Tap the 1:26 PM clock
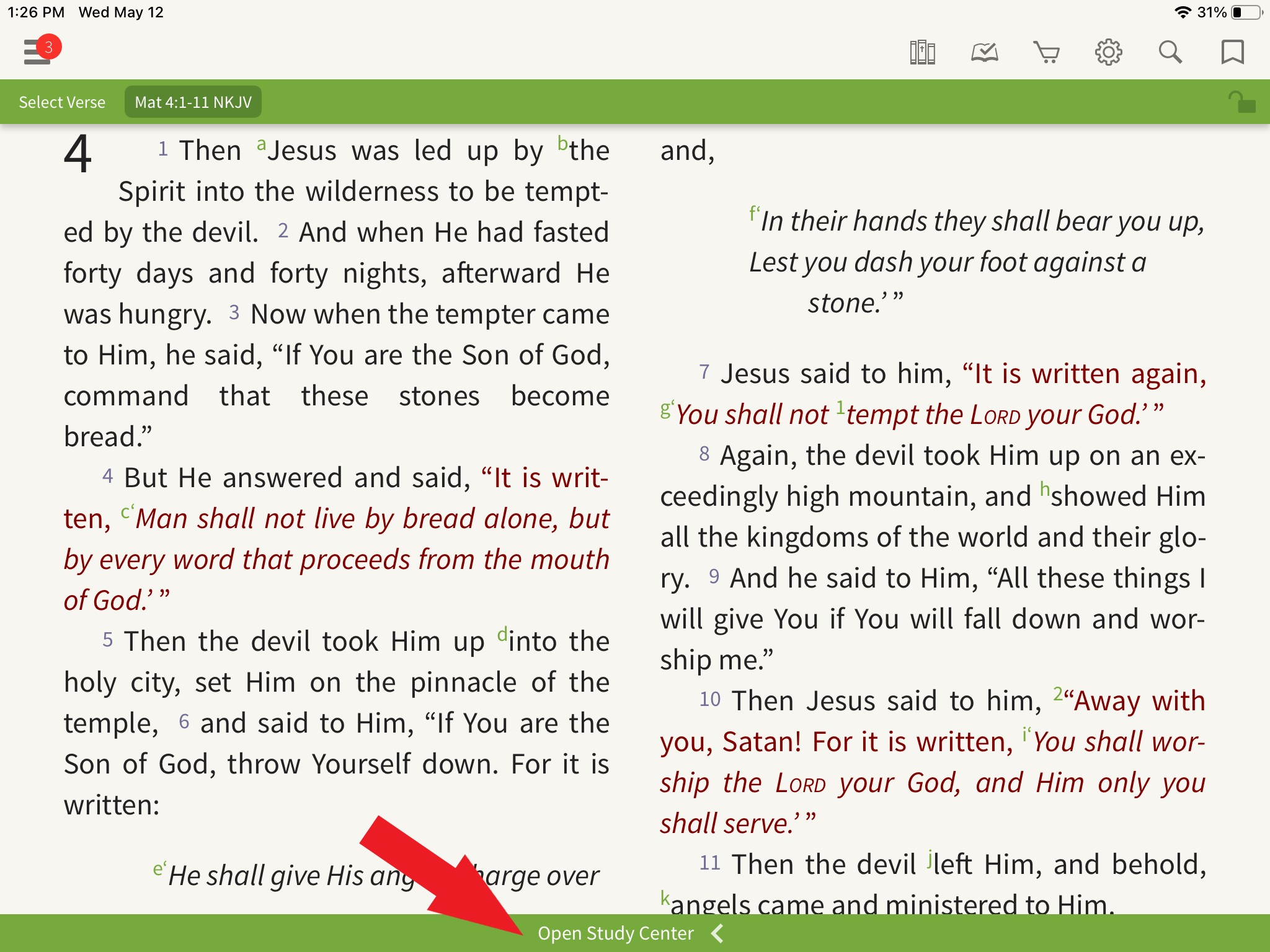This screenshot has height=952, width=1270. click(x=36, y=12)
